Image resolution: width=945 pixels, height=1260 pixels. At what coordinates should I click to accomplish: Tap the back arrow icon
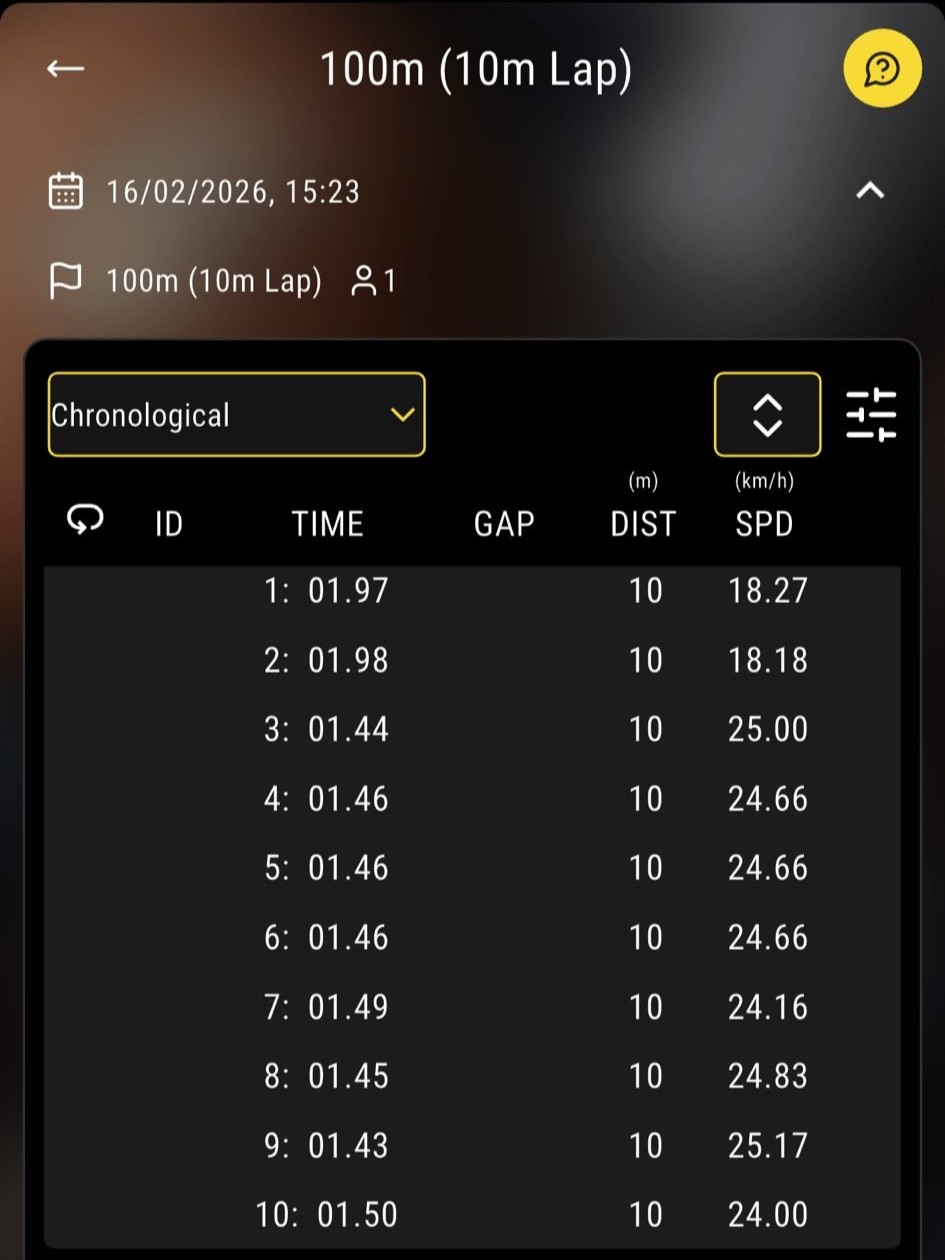(66, 69)
